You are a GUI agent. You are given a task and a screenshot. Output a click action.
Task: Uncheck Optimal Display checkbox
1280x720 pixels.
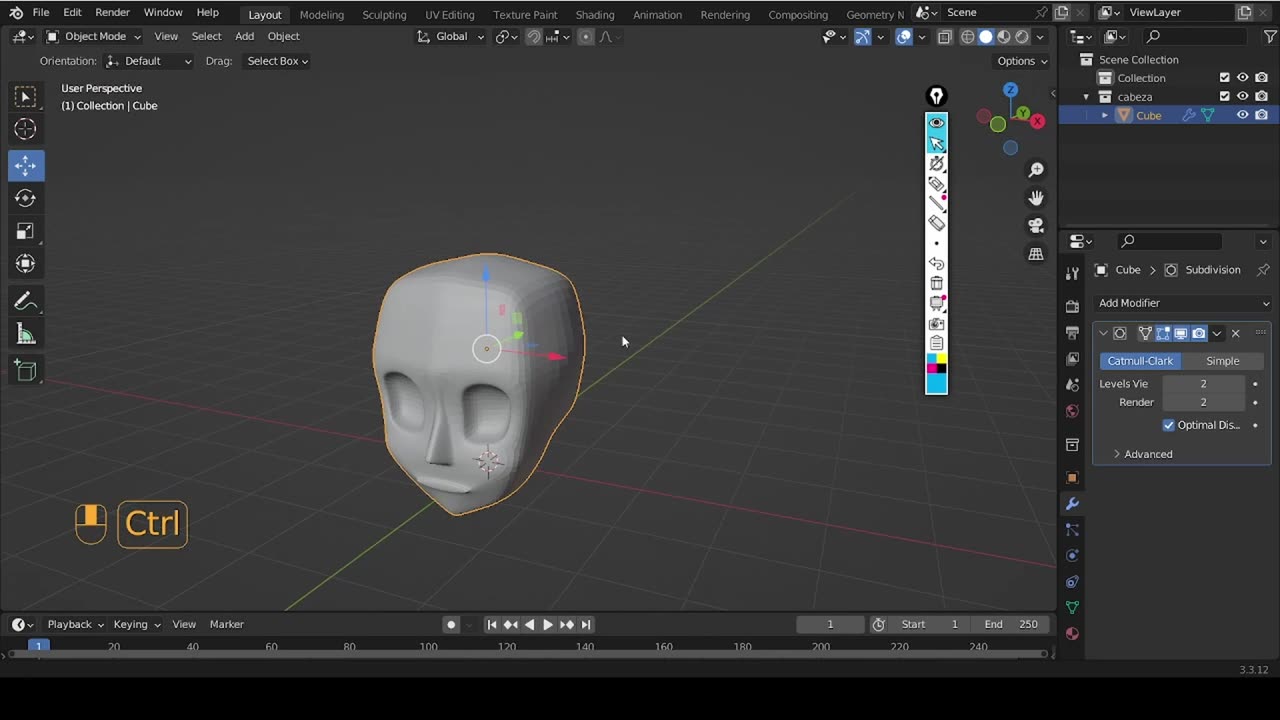coord(1168,425)
